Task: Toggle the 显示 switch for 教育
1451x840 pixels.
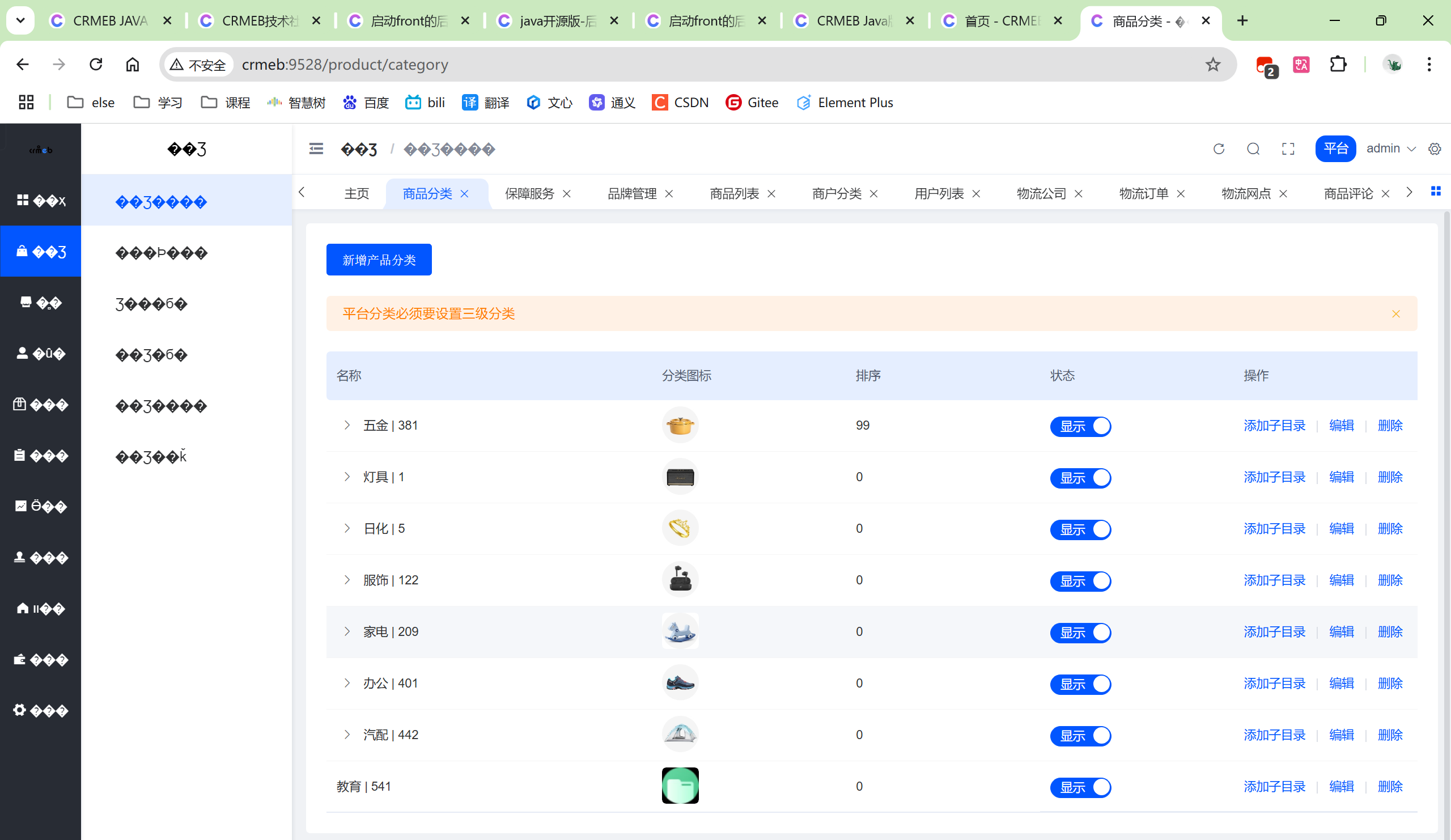Action: pyautogui.click(x=1080, y=787)
